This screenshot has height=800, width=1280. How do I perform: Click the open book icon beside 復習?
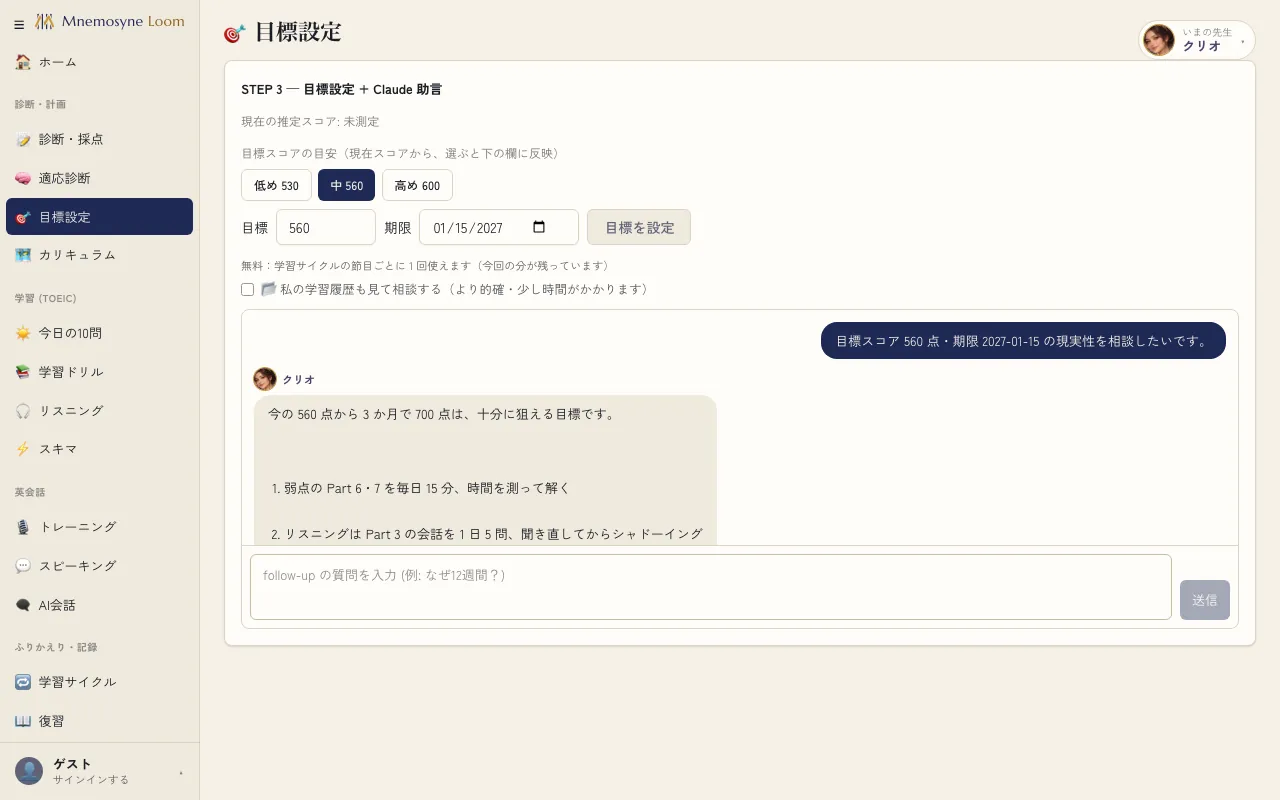pyautogui.click(x=23, y=721)
